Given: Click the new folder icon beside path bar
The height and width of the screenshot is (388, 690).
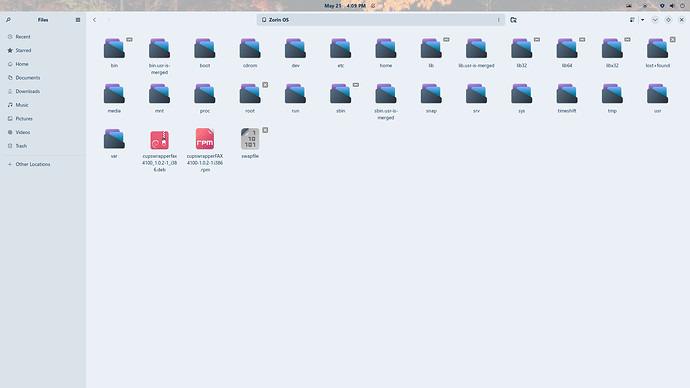Looking at the screenshot, I should tap(513, 20).
